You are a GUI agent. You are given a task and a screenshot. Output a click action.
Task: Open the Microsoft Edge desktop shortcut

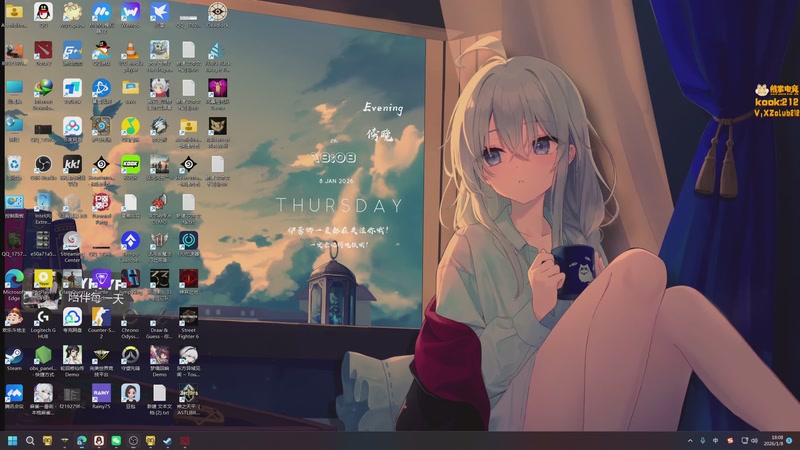(x=14, y=279)
